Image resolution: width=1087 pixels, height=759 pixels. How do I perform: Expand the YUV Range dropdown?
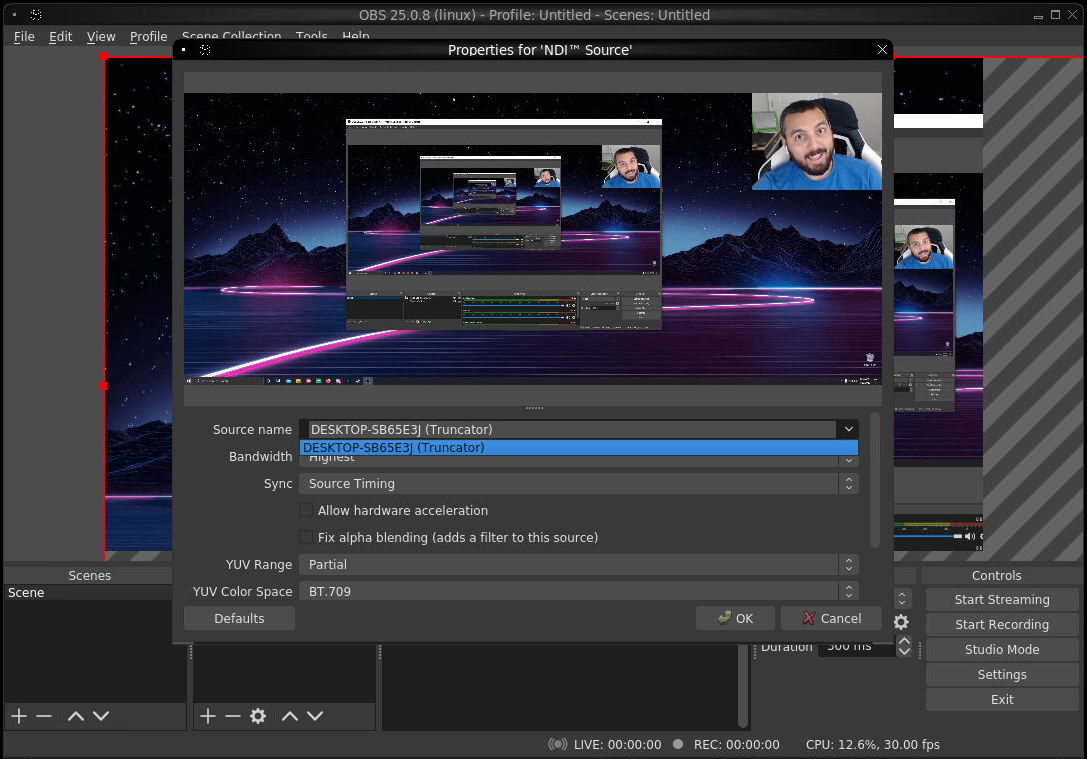click(578, 565)
